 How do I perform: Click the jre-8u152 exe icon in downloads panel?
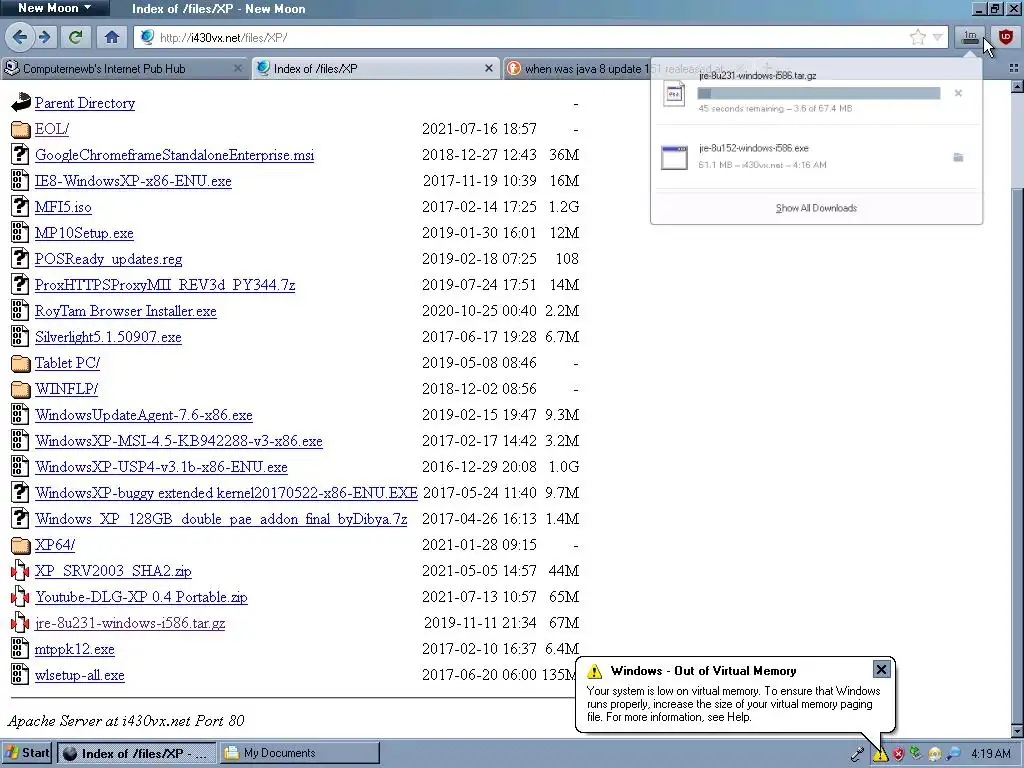click(x=674, y=157)
